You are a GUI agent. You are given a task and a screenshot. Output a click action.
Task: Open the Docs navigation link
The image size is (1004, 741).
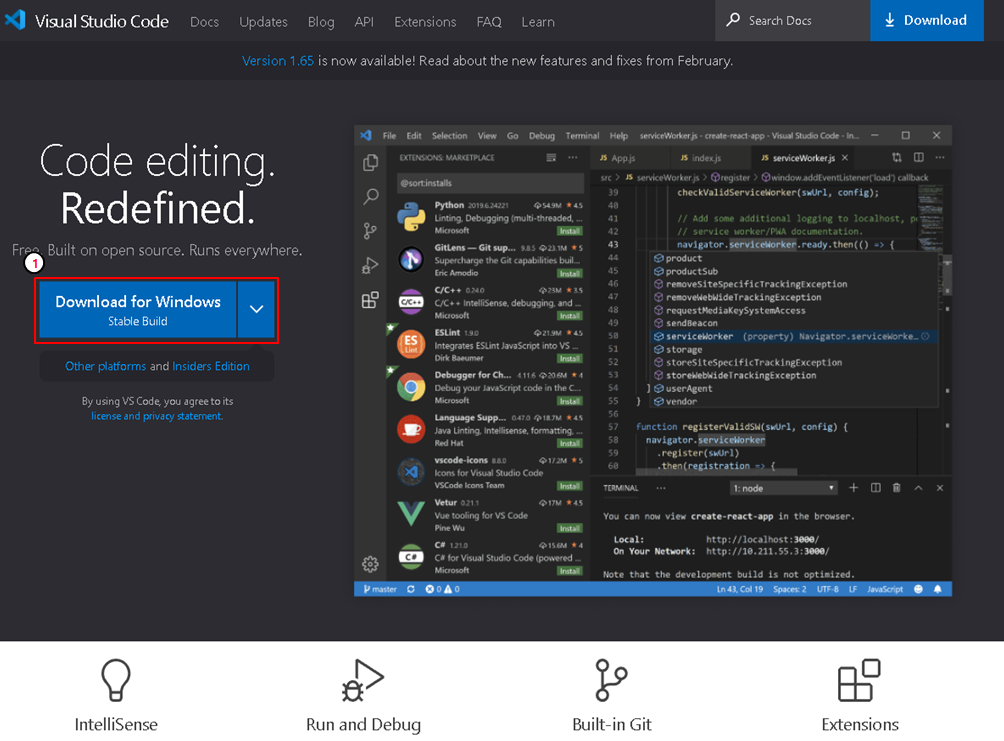pyautogui.click(x=204, y=22)
